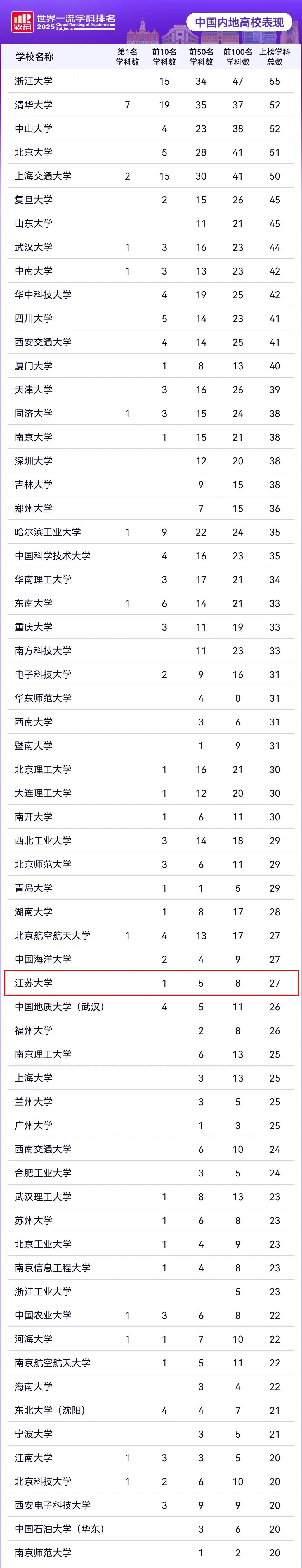Click the 软科 red logo icon
Screen dimensions: 302x1568
pos(22,21)
